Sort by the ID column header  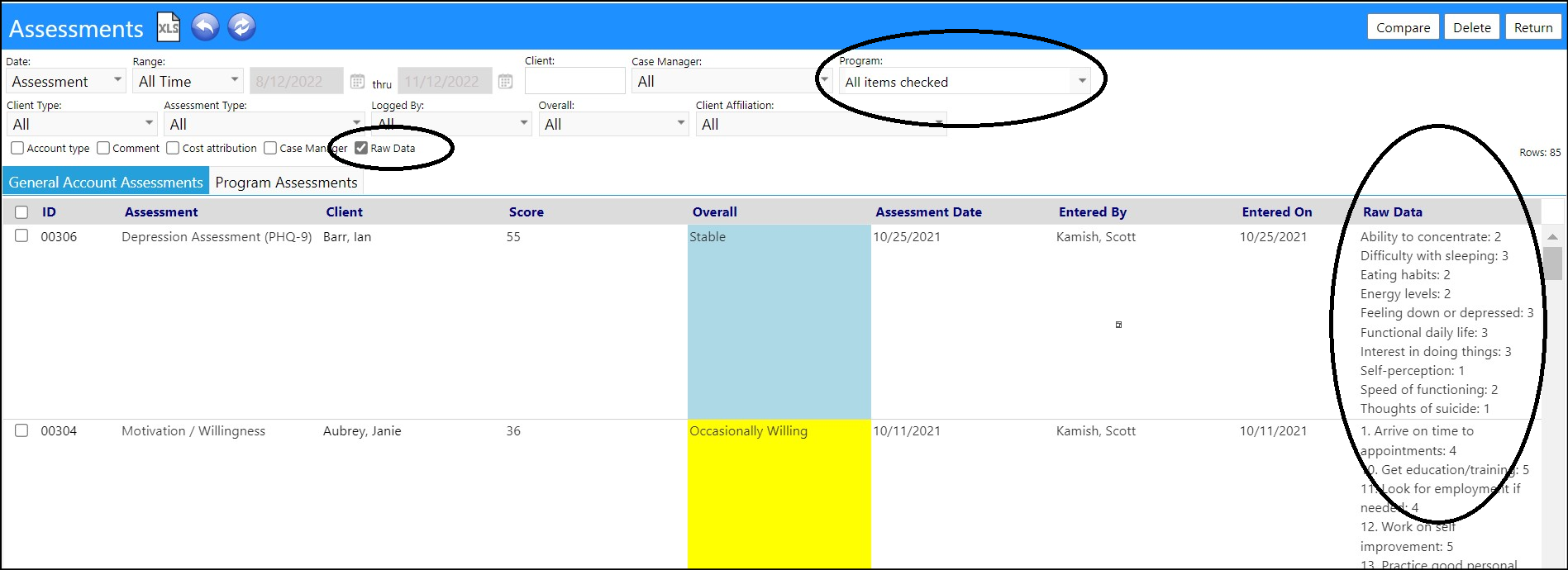(x=49, y=212)
